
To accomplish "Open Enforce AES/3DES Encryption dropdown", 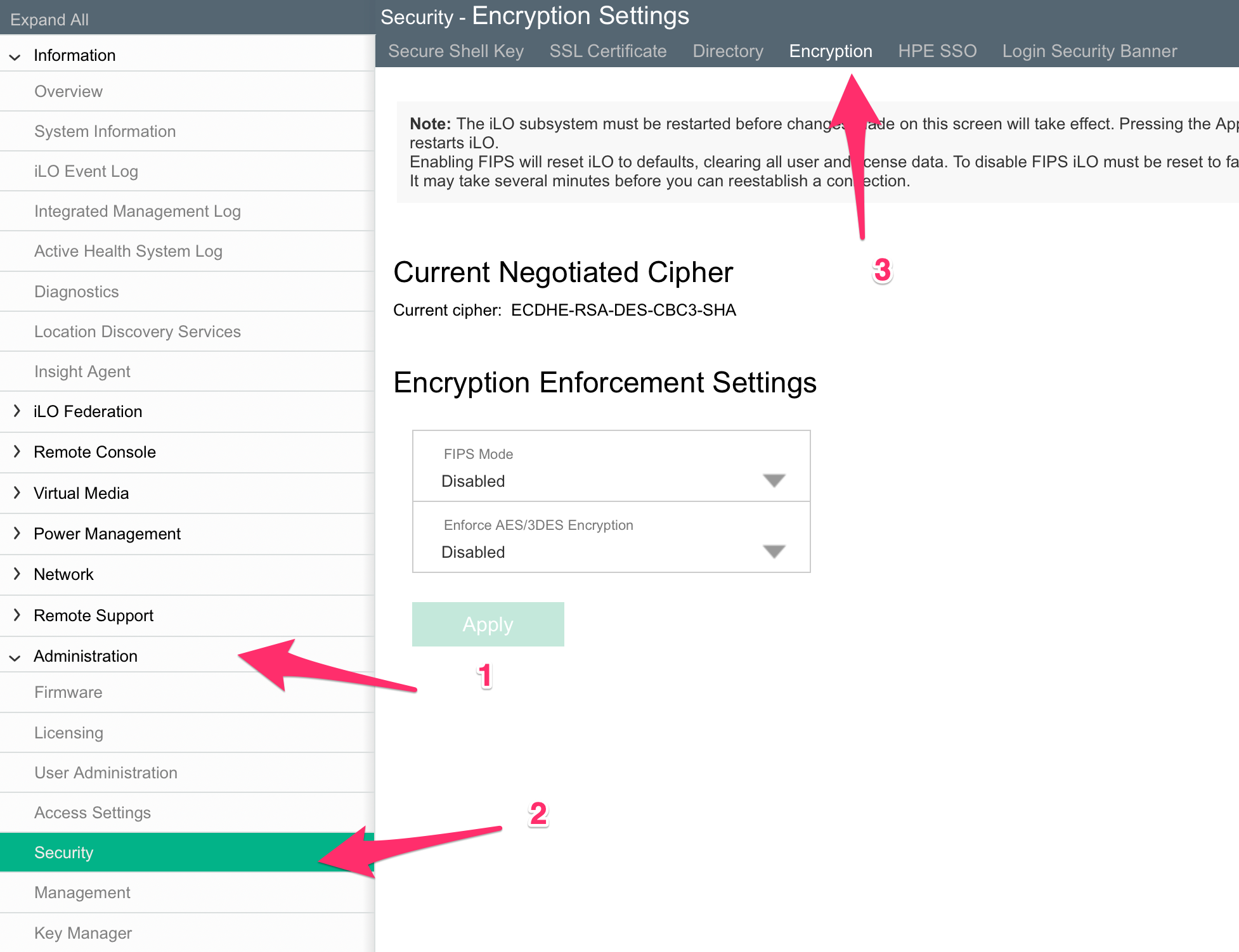I will 611,537.
